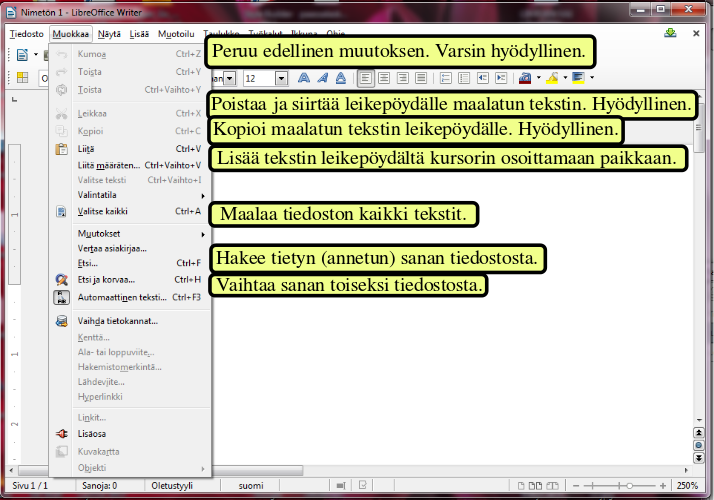Screen dimensions: 714x500
Task: Close the open Muokkaa menu
Action: click(71, 34)
